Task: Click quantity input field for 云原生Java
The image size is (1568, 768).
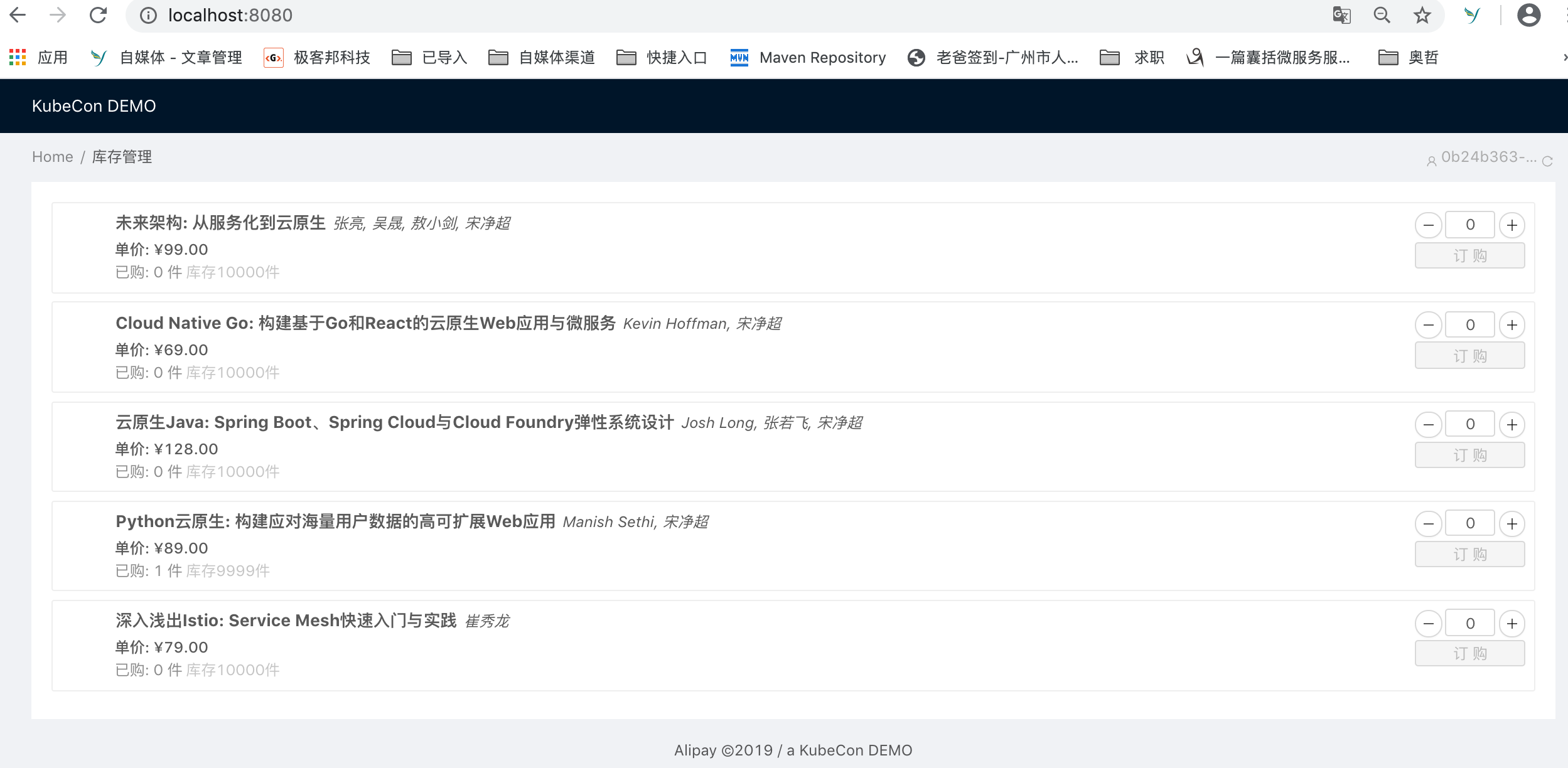Action: click(x=1469, y=425)
